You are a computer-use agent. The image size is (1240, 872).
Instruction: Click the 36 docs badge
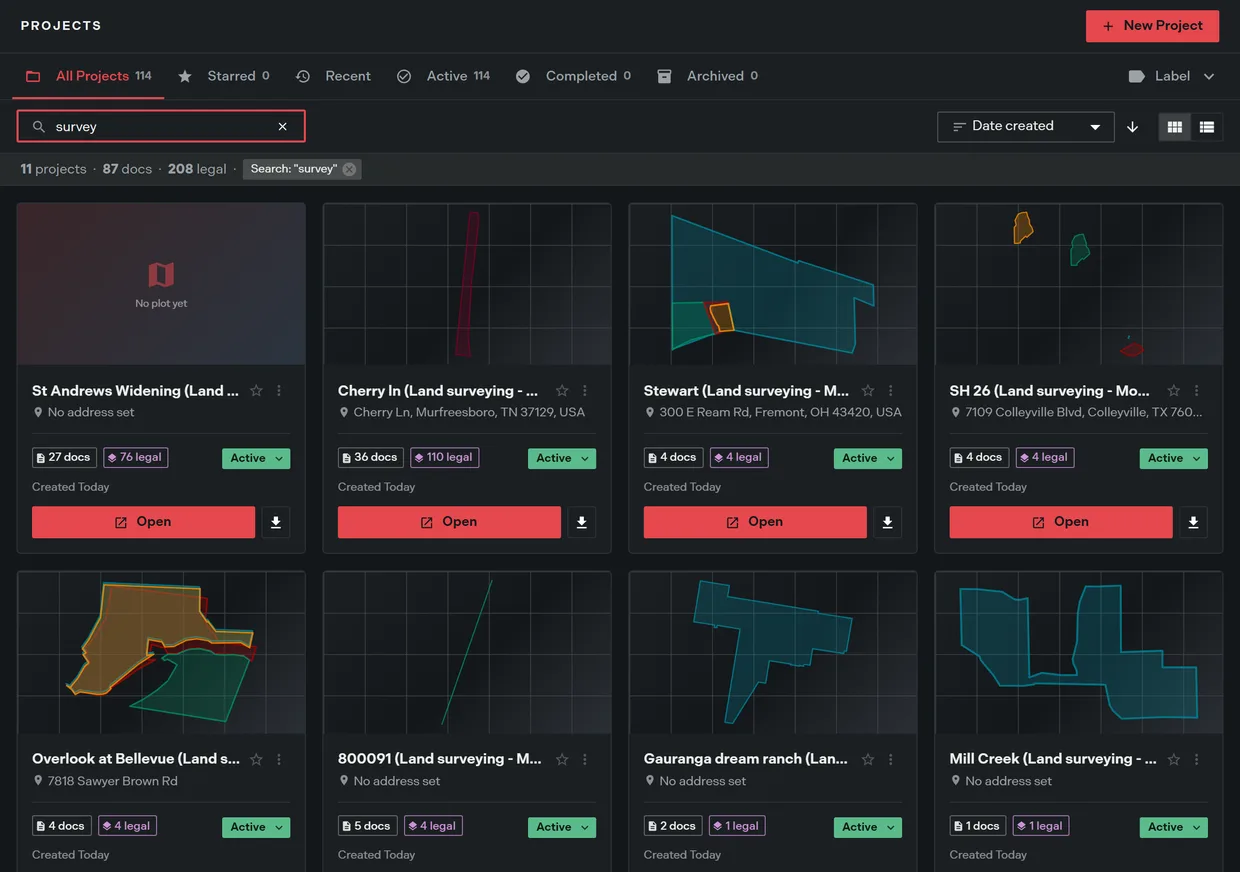coord(369,457)
